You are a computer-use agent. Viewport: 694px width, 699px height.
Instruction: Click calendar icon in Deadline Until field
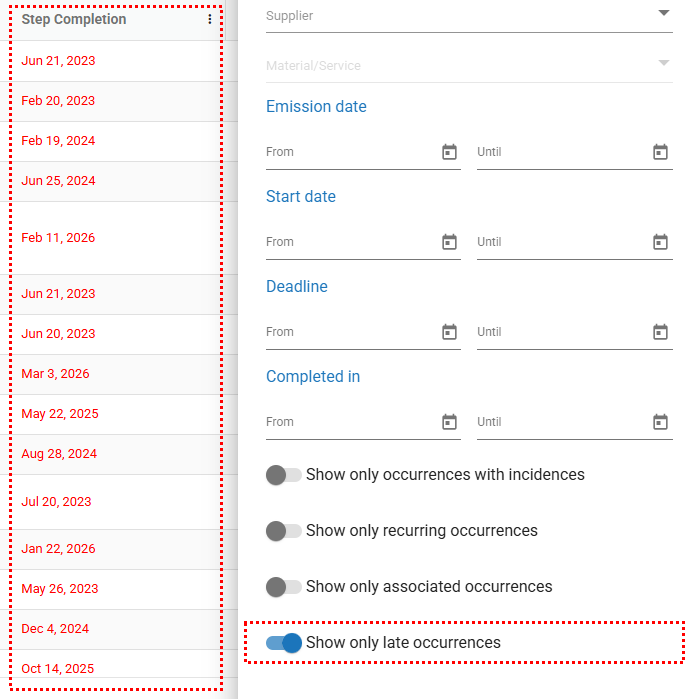coord(660,332)
